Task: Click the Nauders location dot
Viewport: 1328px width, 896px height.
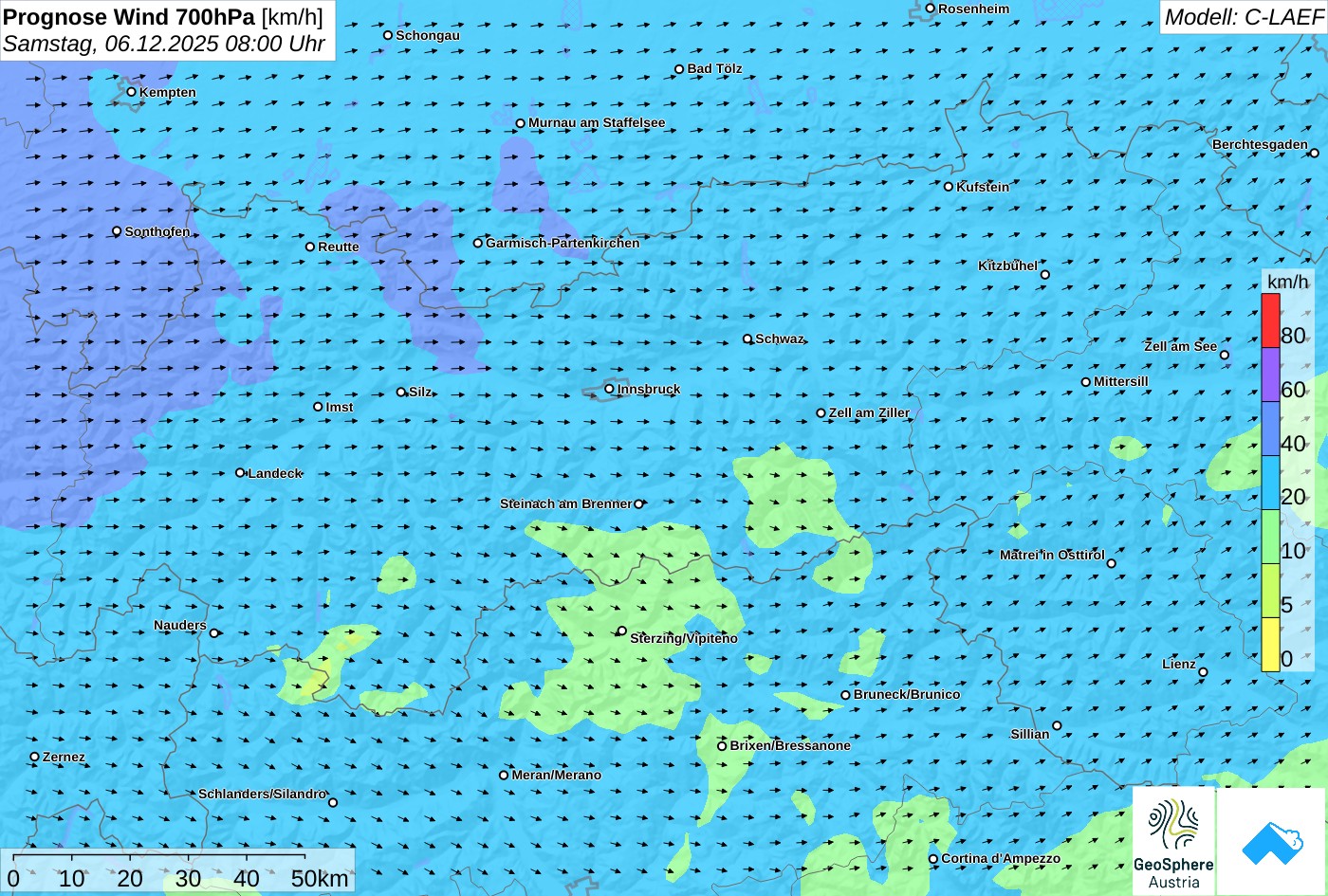Action: (214, 633)
